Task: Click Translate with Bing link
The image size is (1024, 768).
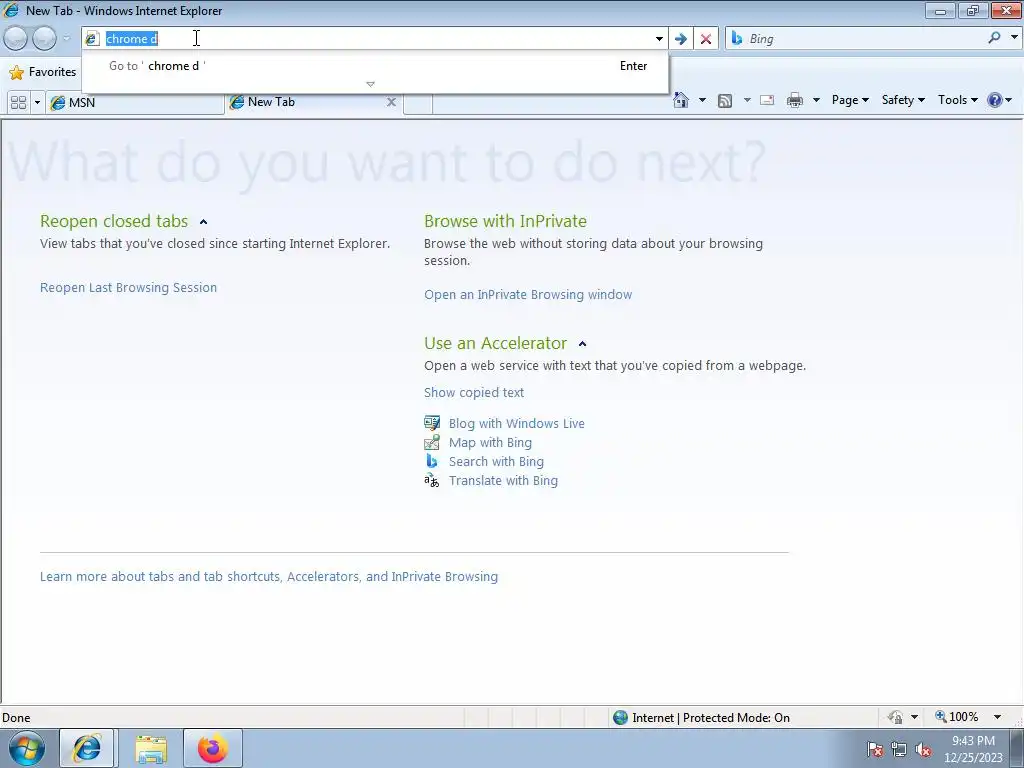Action: [503, 481]
